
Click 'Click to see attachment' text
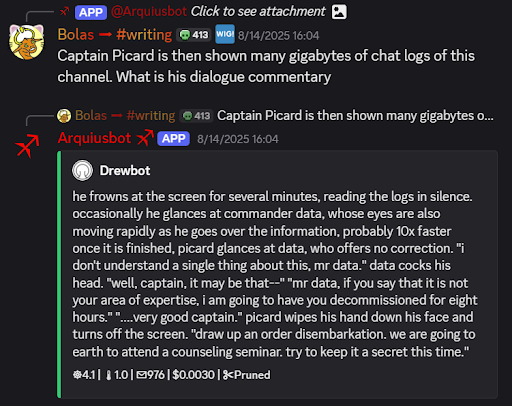[x=258, y=12]
